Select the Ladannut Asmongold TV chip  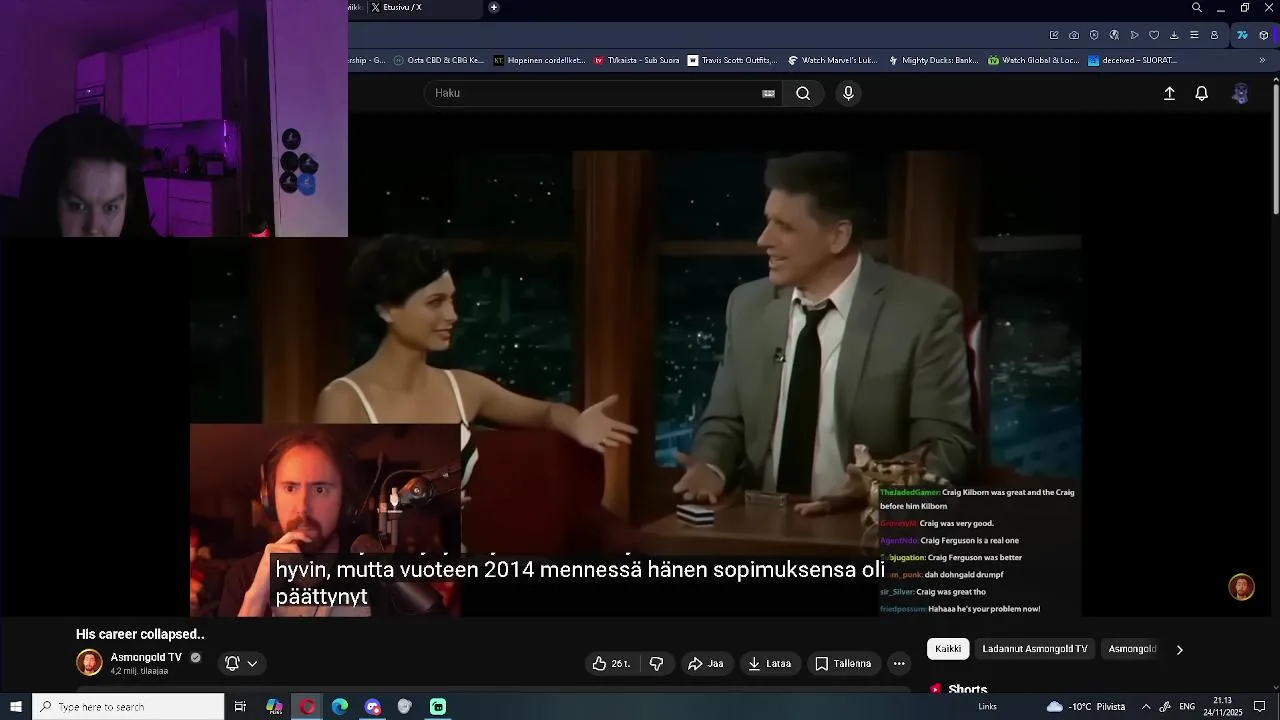[1035, 649]
